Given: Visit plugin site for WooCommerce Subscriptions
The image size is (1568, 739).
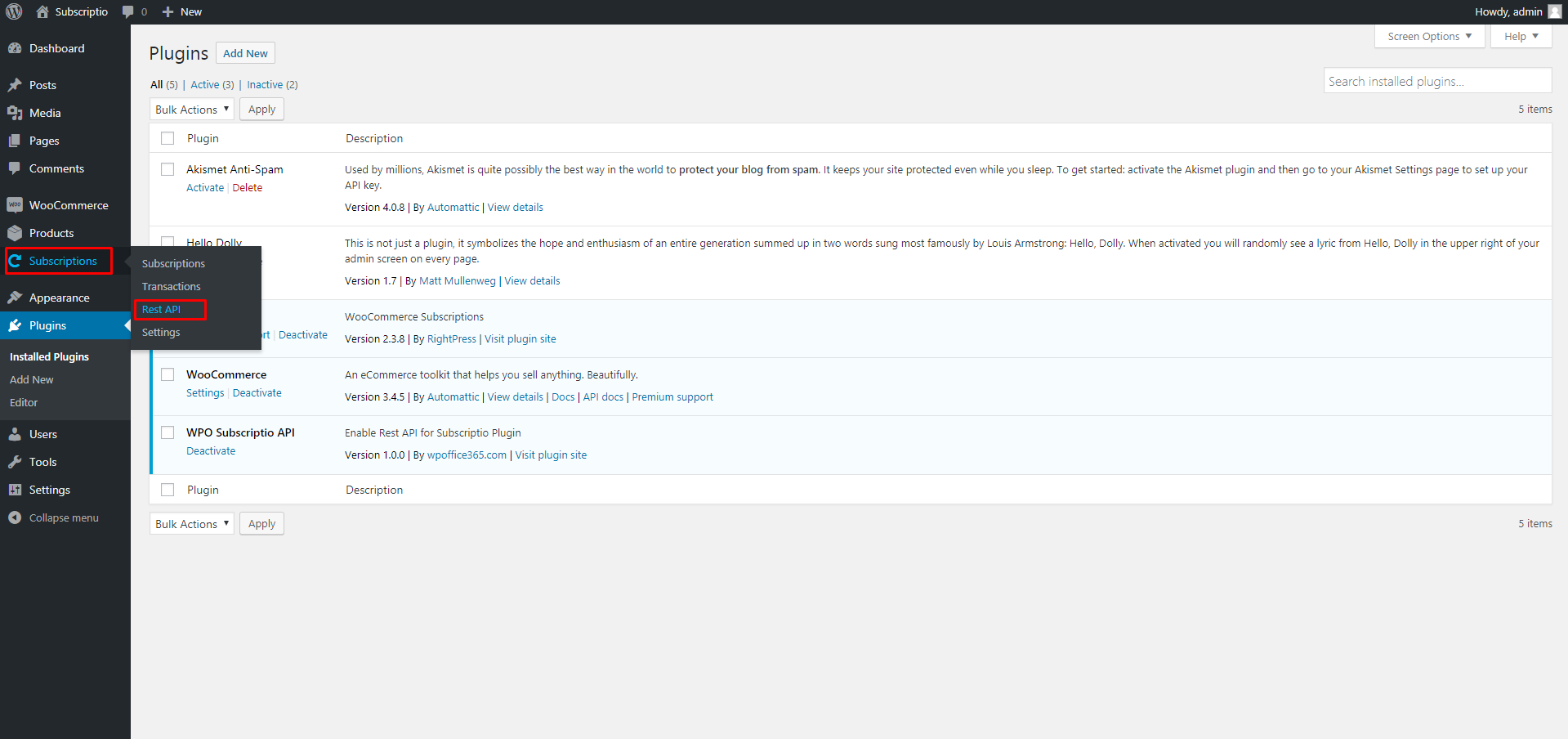Looking at the screenshot, I should [520, 339].
